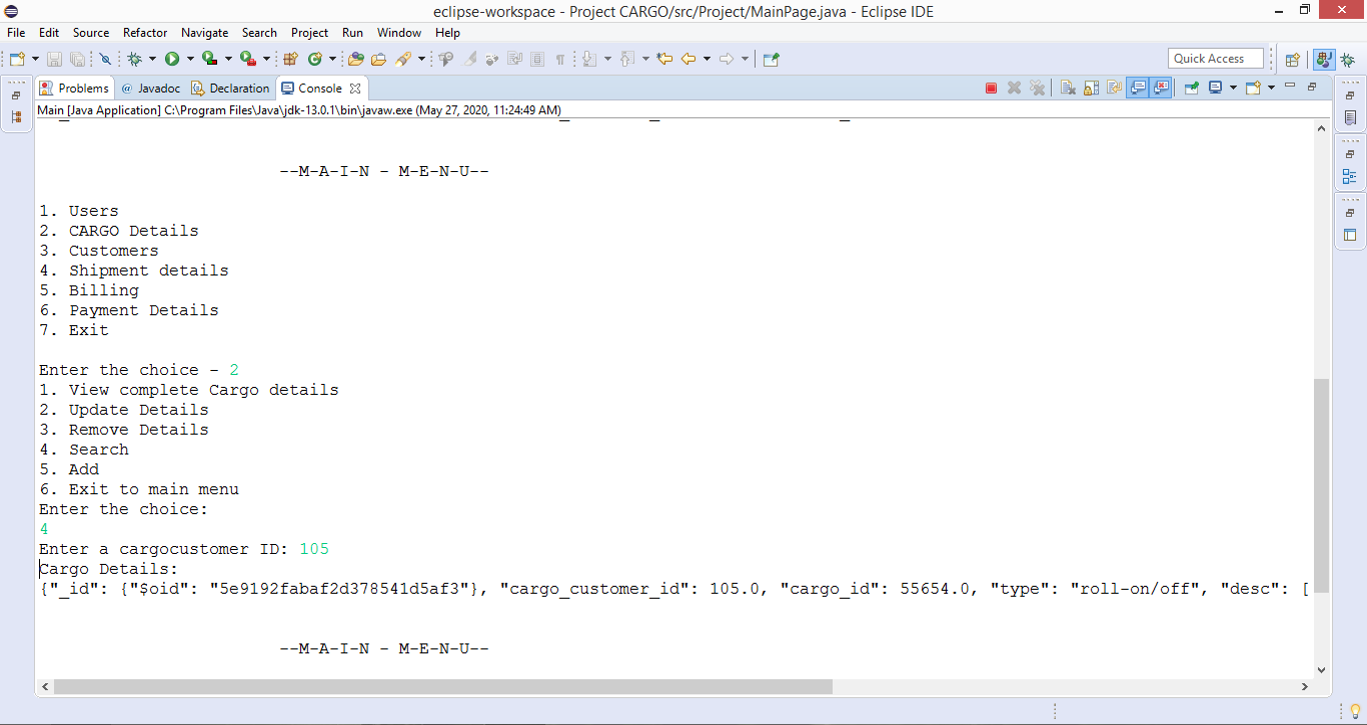This screenshot has height=725, width=1367.
Task: Terminate the program with red stop icon
Action: 991,88
